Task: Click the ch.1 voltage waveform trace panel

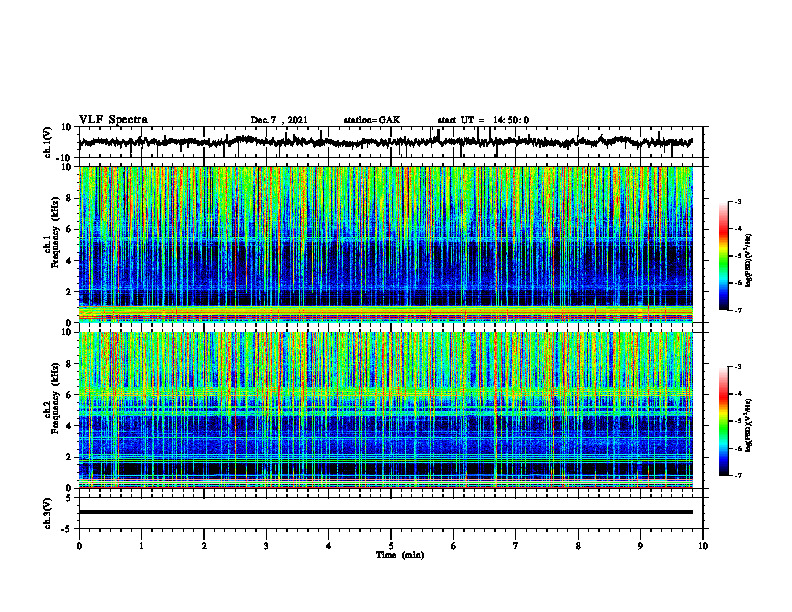Action: coord(391,142)
